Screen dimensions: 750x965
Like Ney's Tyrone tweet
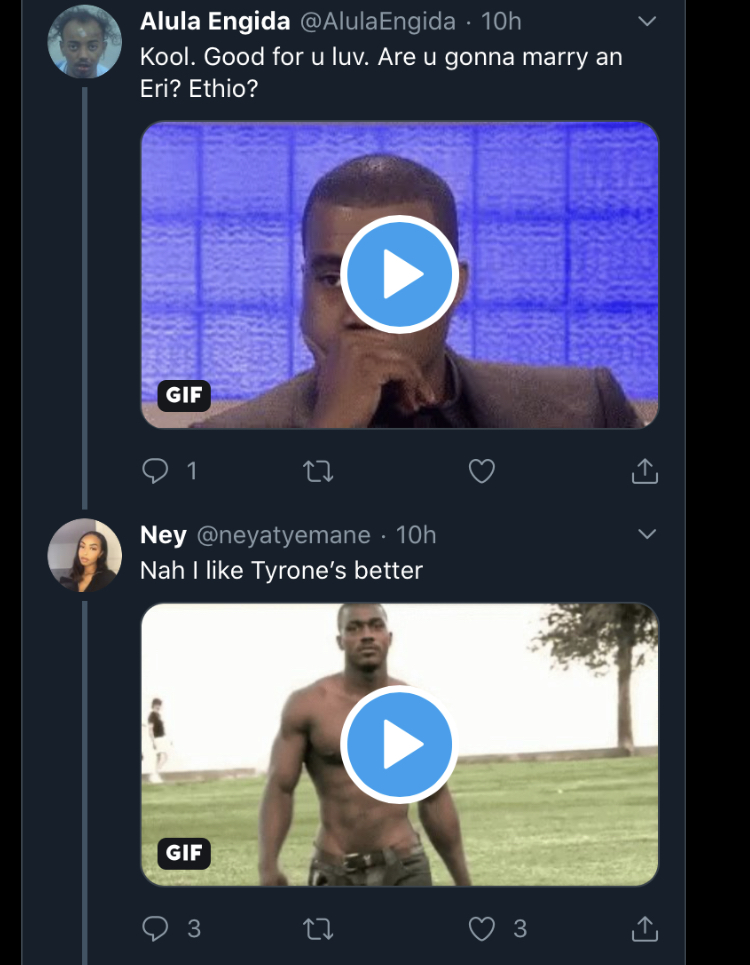tap(482, 929)
